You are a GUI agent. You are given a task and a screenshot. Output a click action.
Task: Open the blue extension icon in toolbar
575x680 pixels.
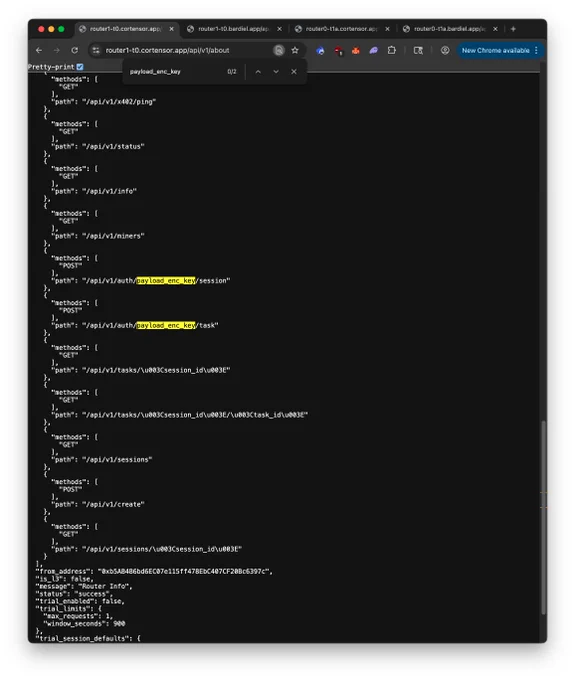coord(320,51)
